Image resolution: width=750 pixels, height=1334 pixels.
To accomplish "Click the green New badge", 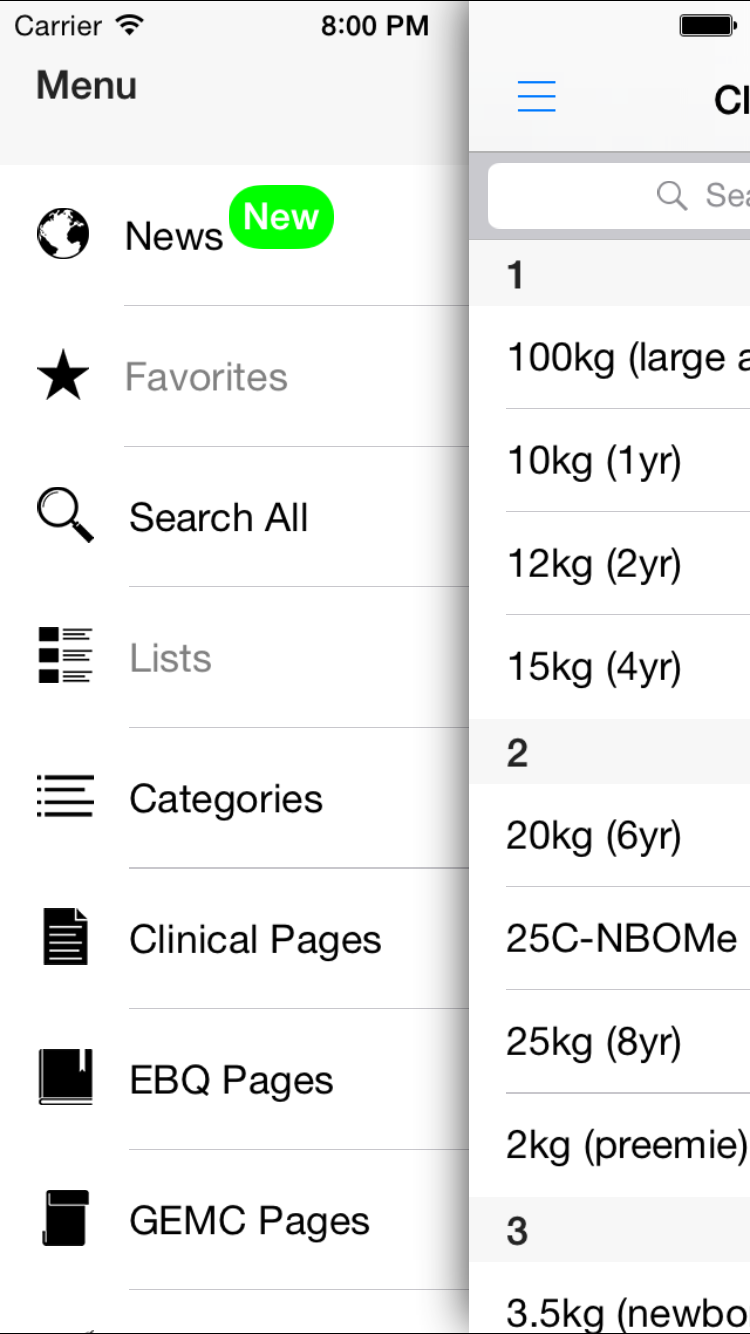I will click(281, 217).
